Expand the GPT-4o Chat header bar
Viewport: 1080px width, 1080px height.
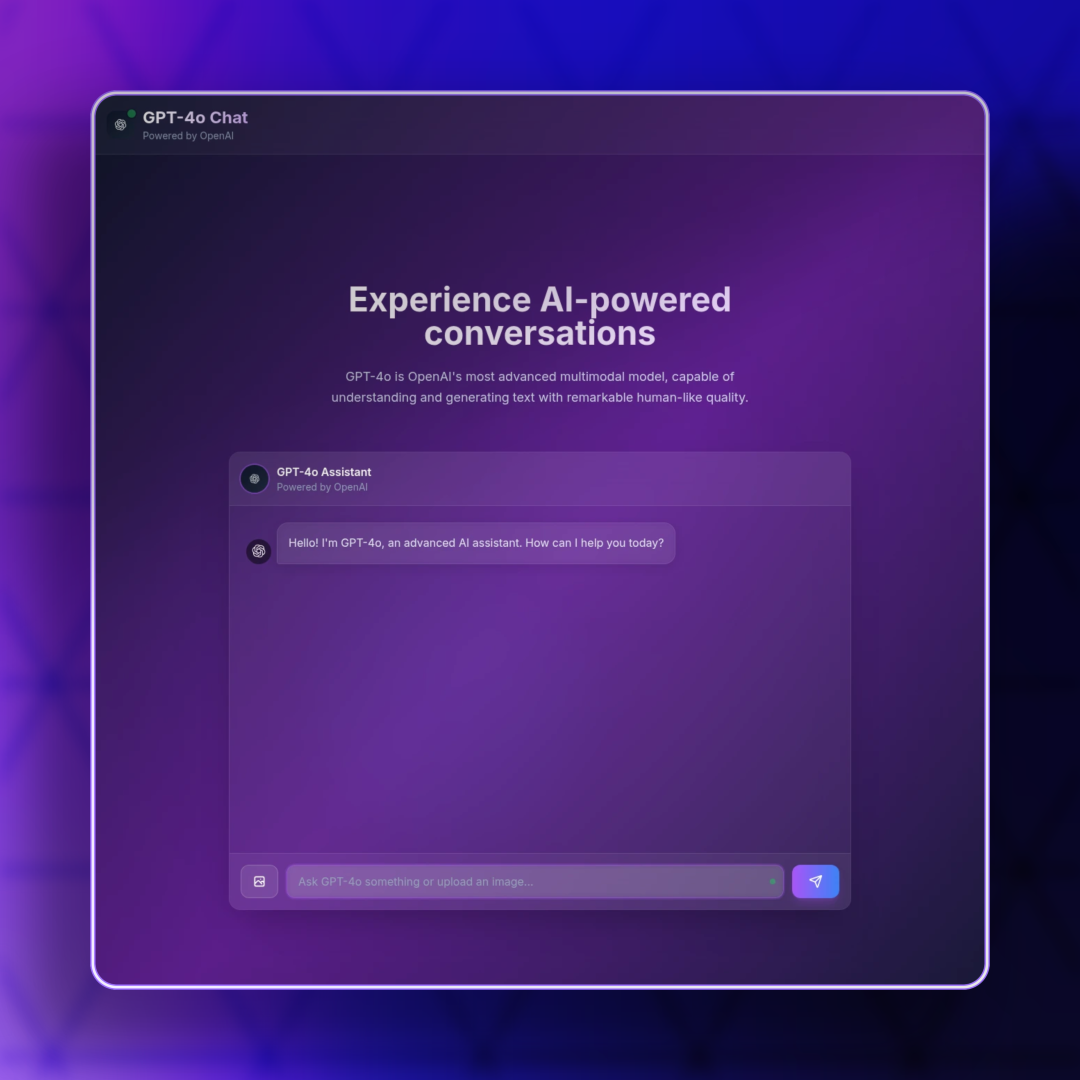pos(540,124)
